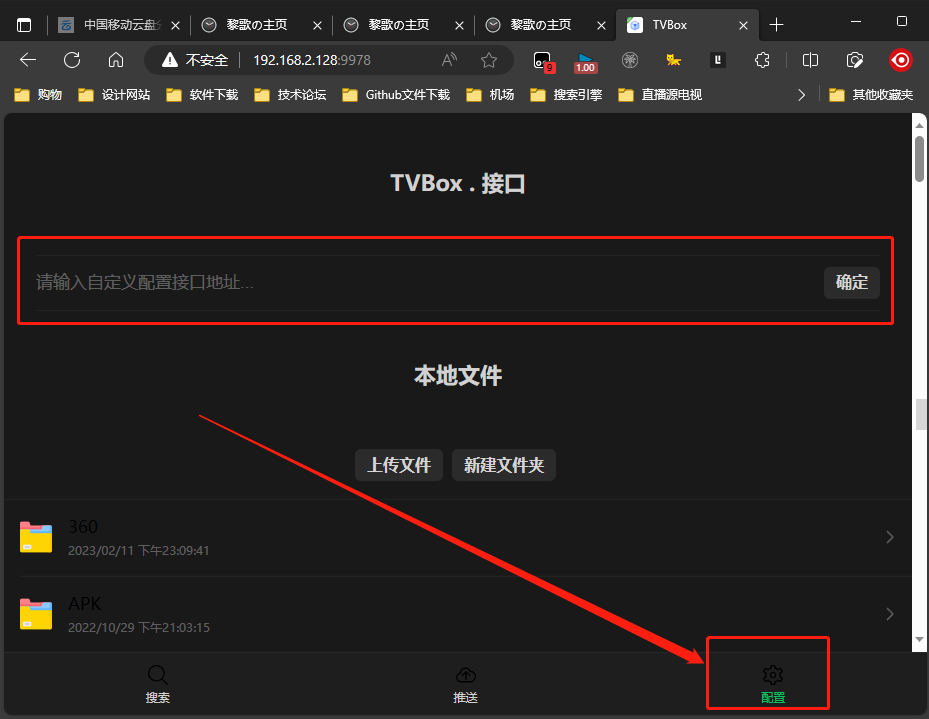Click the red target profile icon
This screenshot has height=719, width=929.
(x=901, y=60)
